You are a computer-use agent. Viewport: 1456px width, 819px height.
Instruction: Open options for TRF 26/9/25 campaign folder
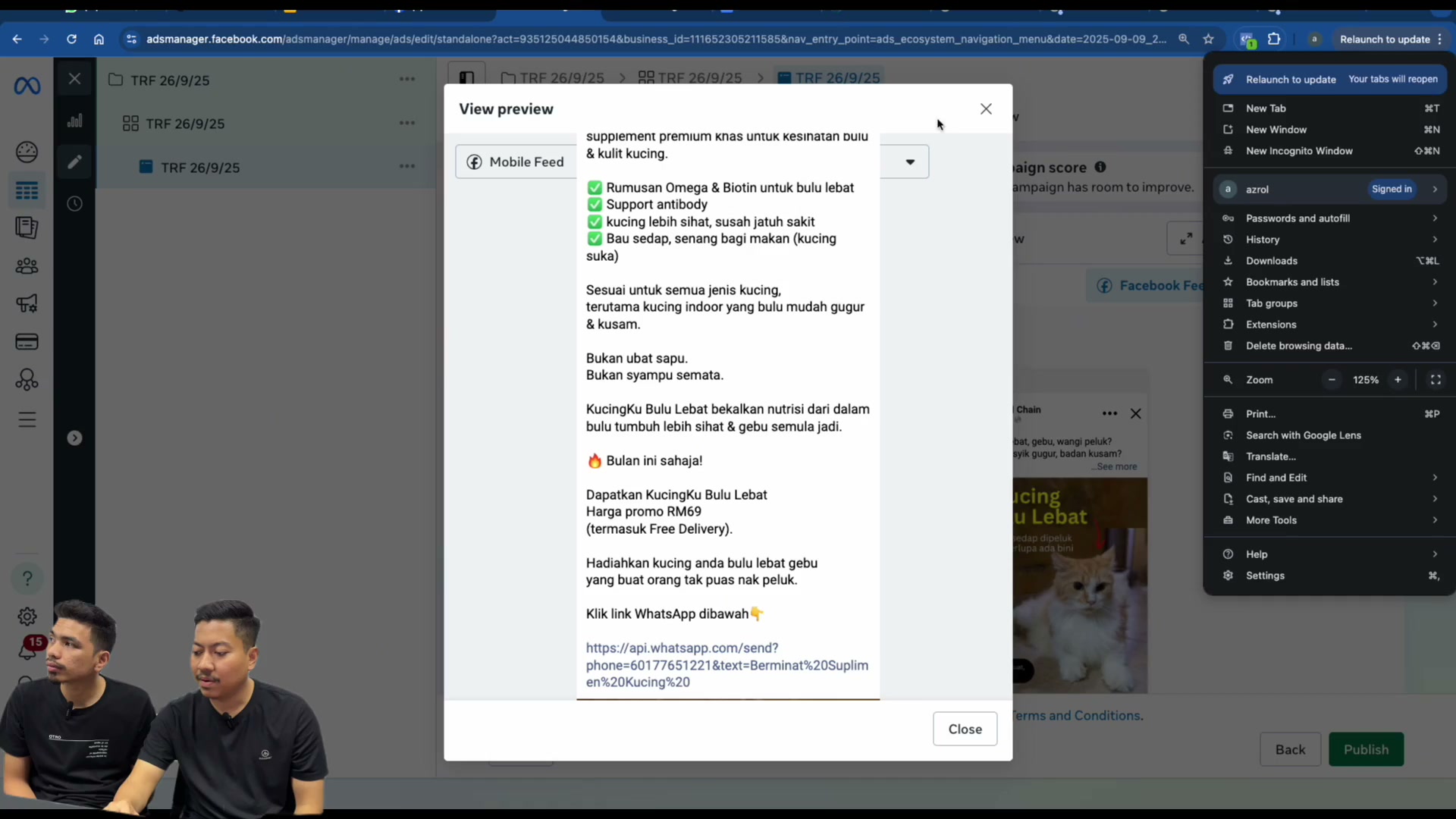pos(407,80)
